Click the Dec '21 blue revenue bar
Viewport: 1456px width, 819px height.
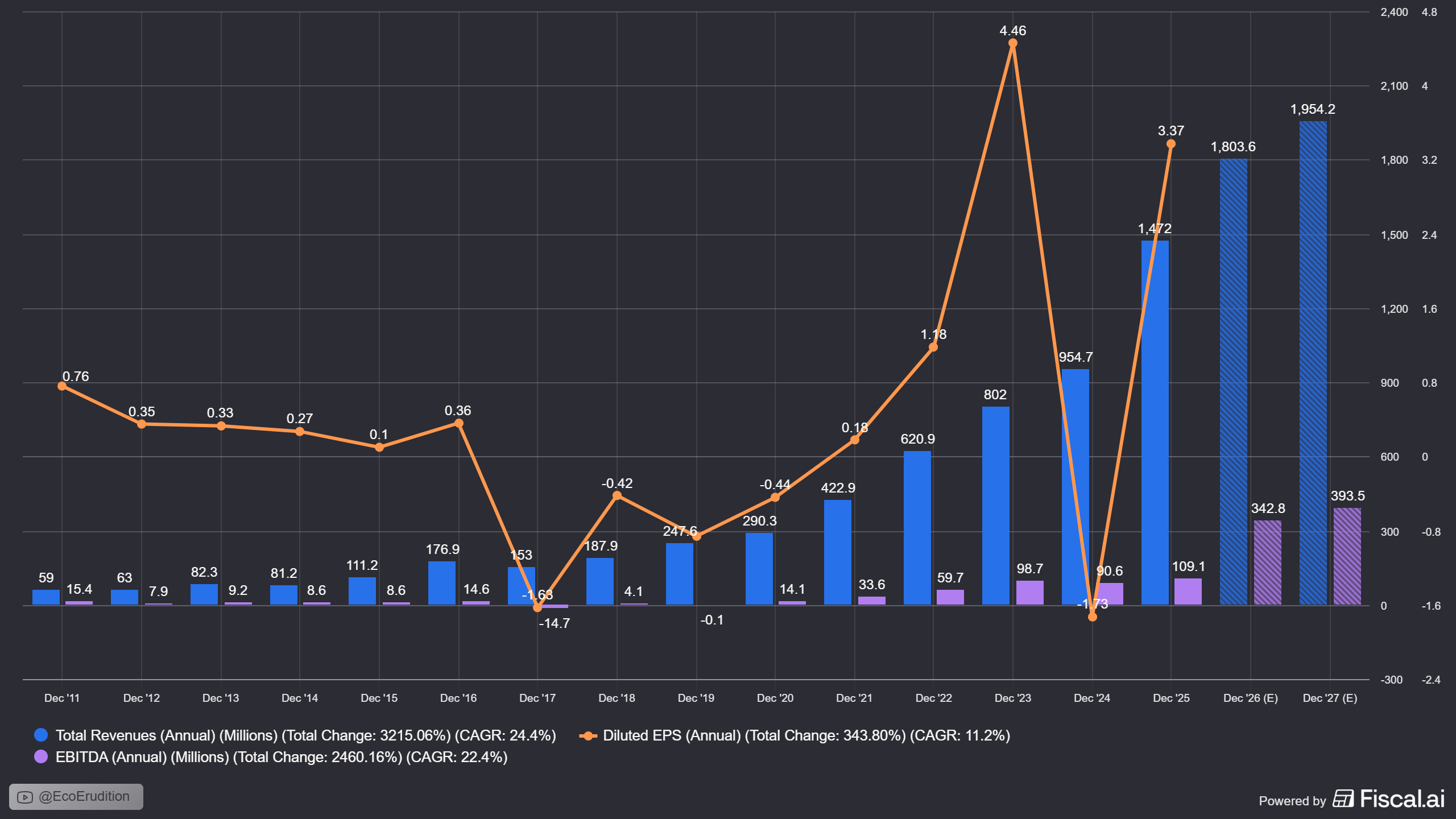pyautogui.click(x=838, y=552)
